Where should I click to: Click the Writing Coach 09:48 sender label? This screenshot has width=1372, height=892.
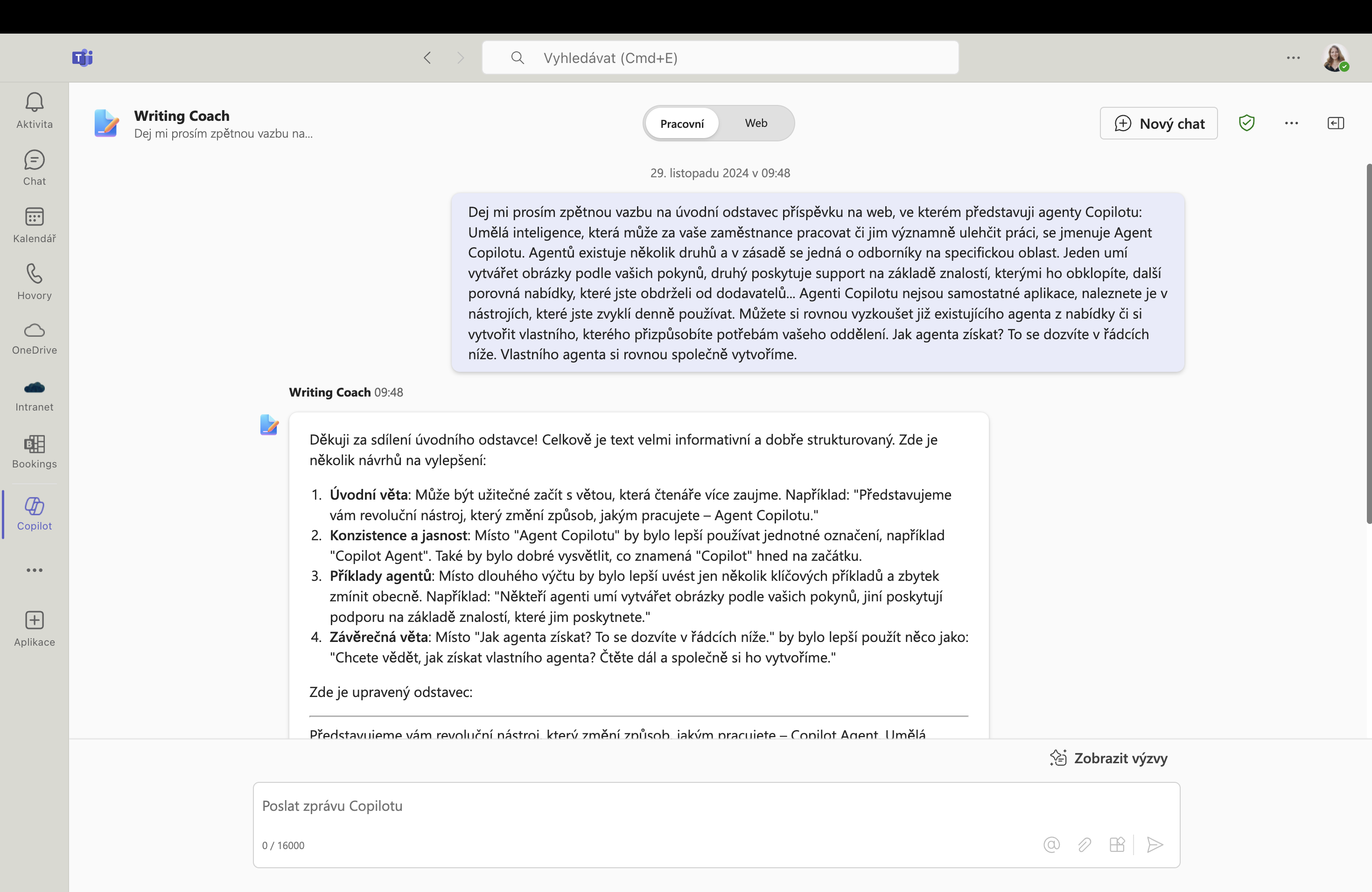(x=346, y=392)
